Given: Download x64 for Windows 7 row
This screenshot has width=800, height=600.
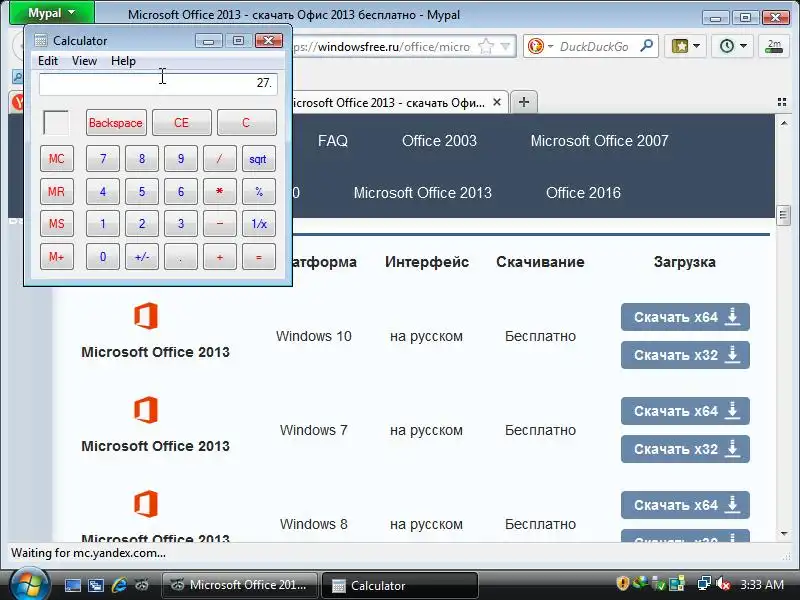Looking at the screenshot, I should click(685, 411).
